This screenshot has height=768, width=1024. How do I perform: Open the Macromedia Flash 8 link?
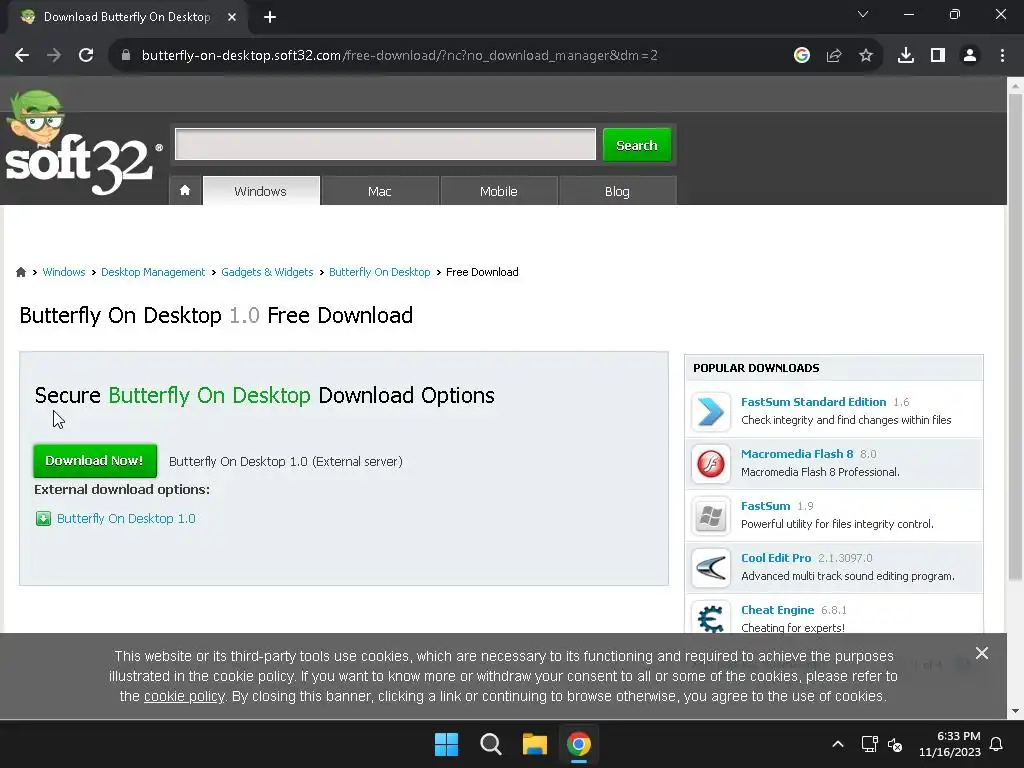[x=797, y=454]
